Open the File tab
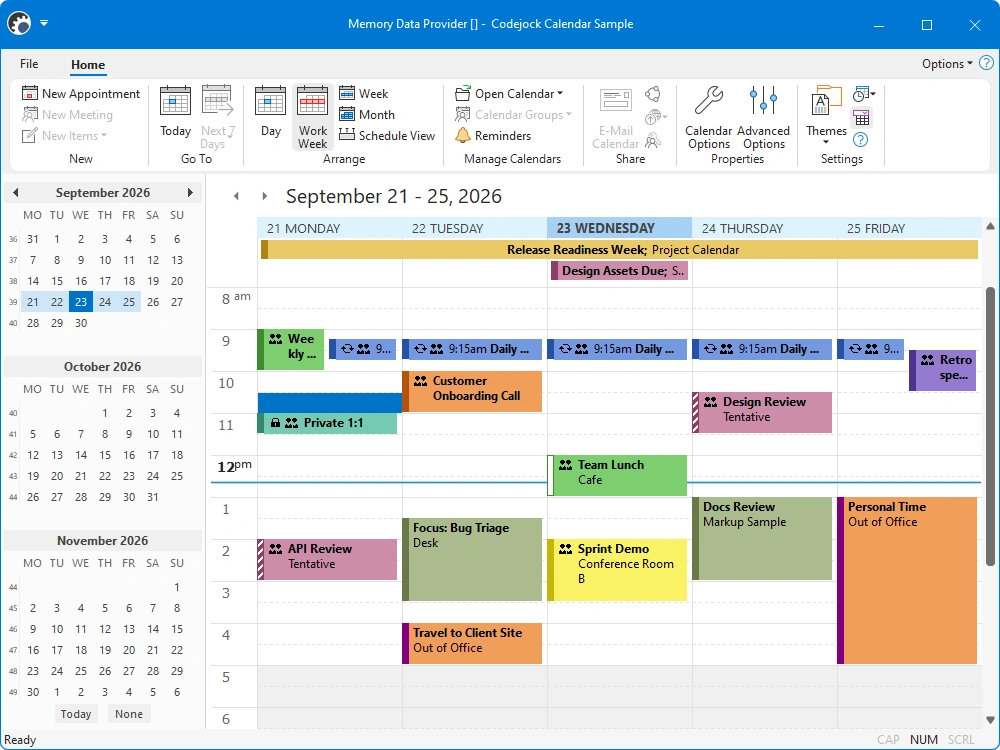The image size is (1000, 750). click(x=29, y=64)
